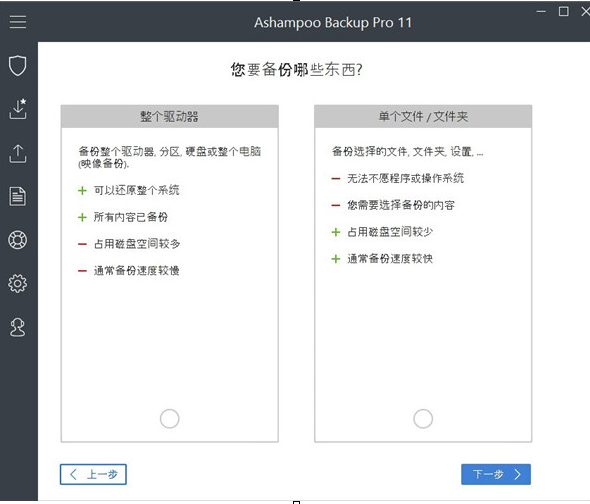Select the 单个文件 / 文件夹 radio button
The image size is (590, 504).
click(x=423, y=419)
